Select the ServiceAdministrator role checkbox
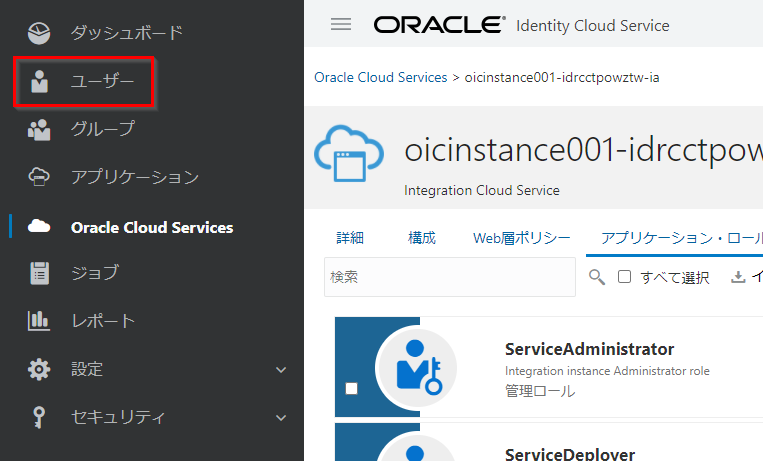 (351, 389)
